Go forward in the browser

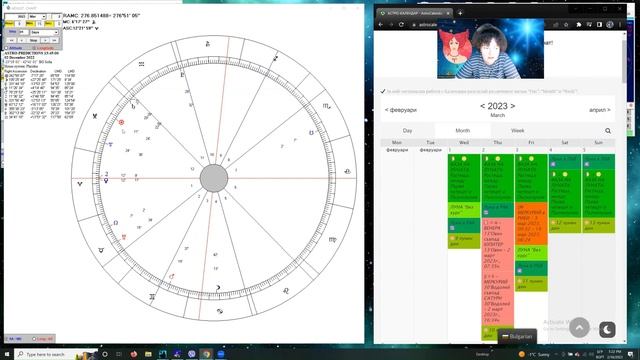(x=391, y=24)
